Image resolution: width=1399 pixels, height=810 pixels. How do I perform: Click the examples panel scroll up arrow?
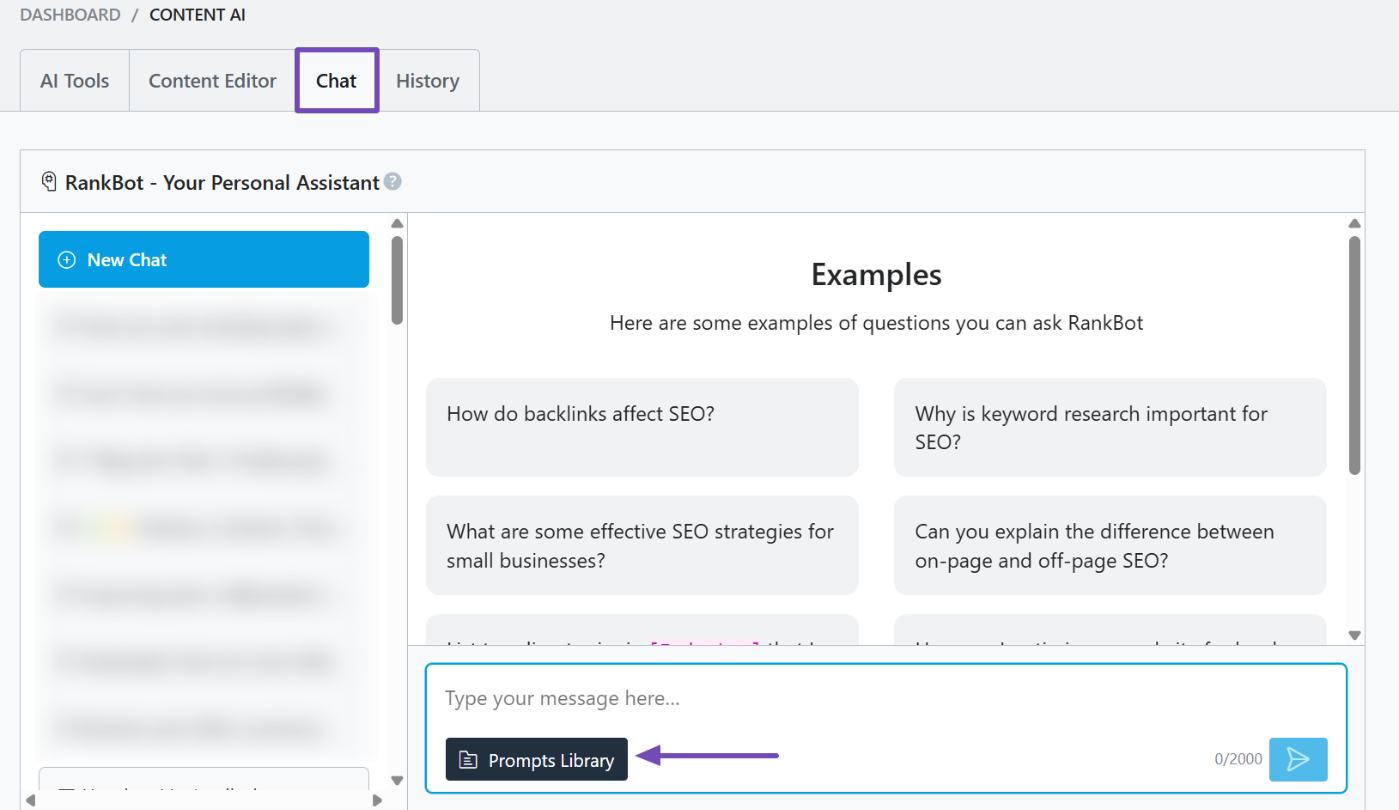tap(1355, 224)
